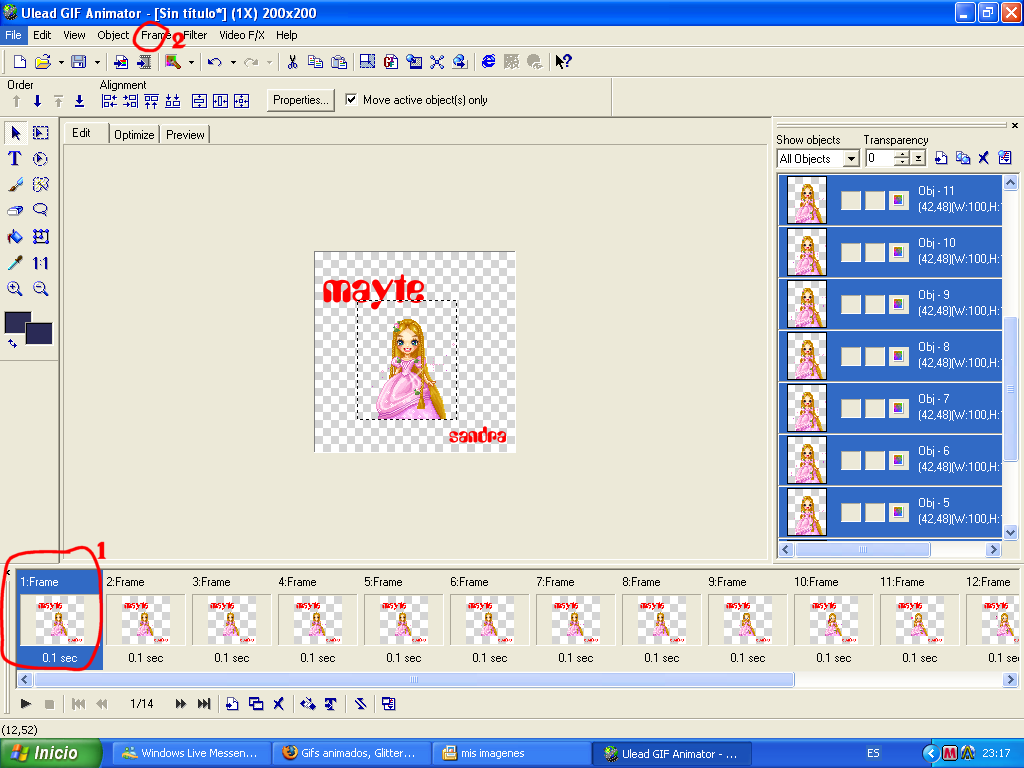
Task: Click the Duplicate Frame icon below timeline
Action: (x=256, y=704)
